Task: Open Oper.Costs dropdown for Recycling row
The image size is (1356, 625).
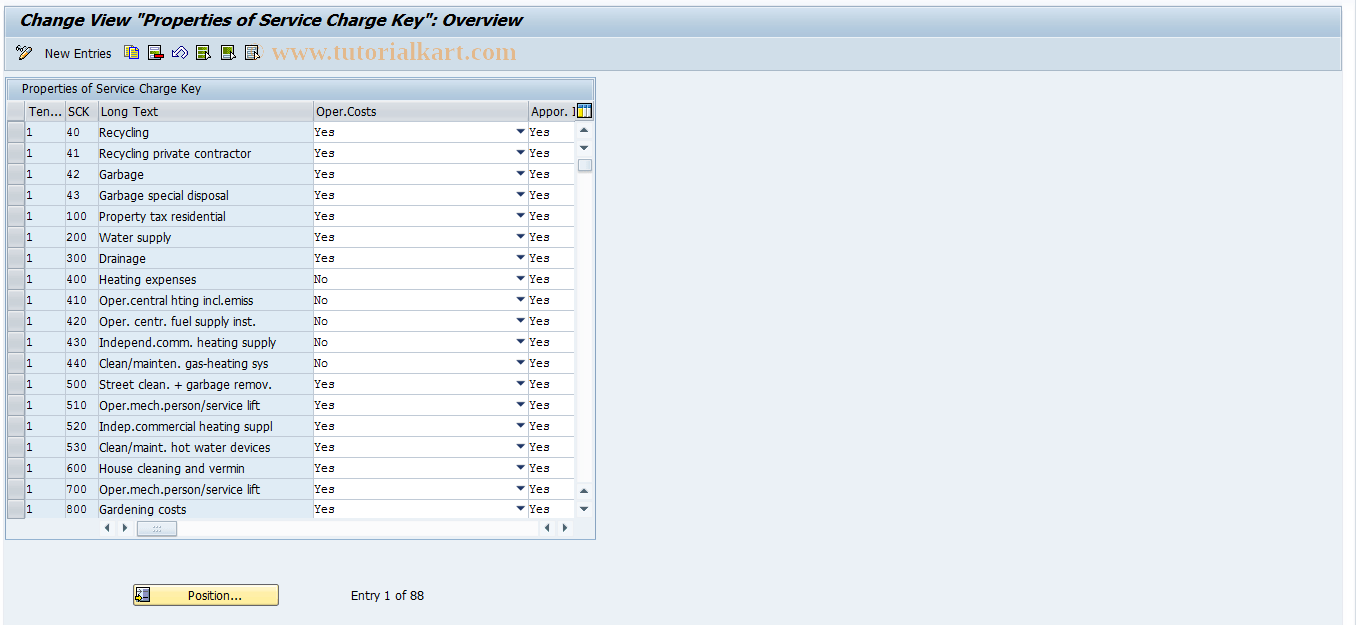Action: point(519,131)
